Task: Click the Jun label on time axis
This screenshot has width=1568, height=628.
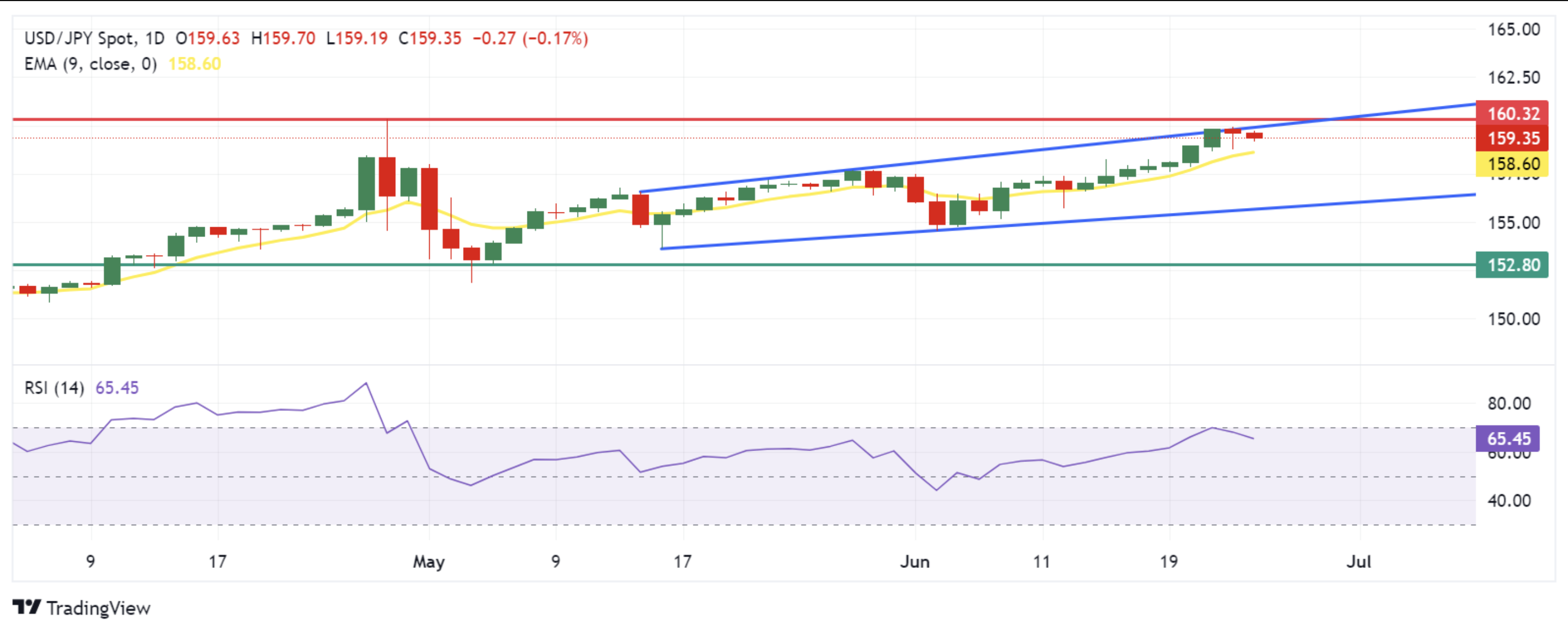Action: click(915, 561)
